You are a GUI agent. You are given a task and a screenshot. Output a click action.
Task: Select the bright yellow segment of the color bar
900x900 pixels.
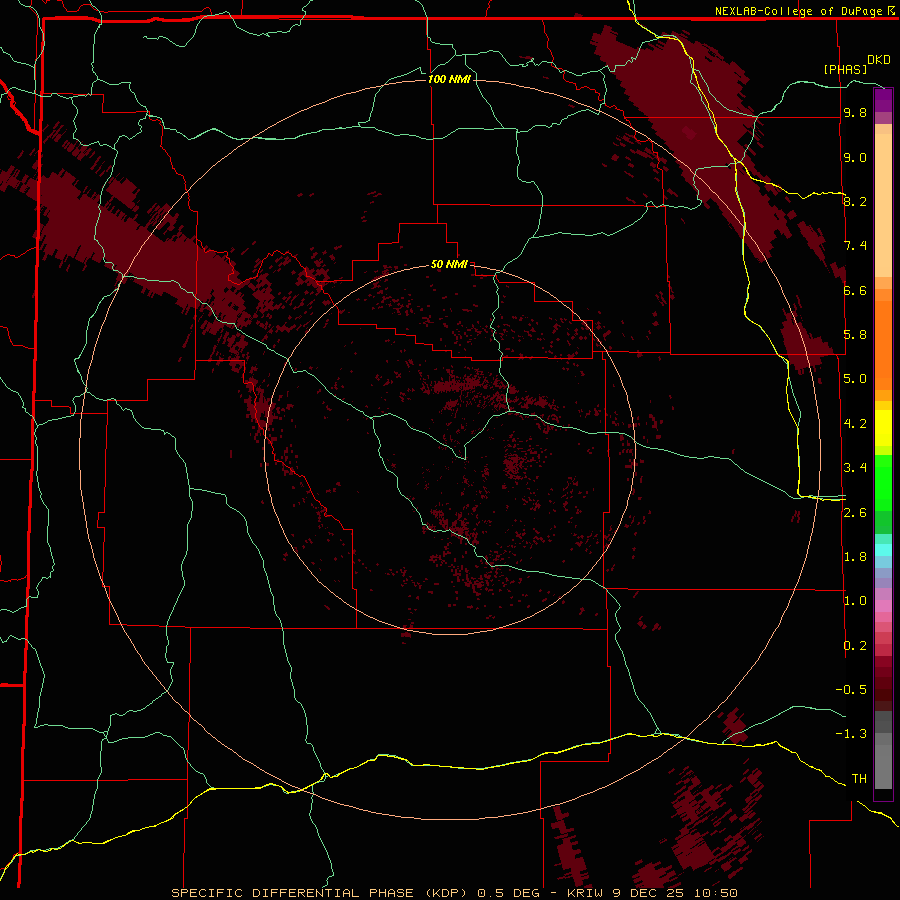pos(883,428)
